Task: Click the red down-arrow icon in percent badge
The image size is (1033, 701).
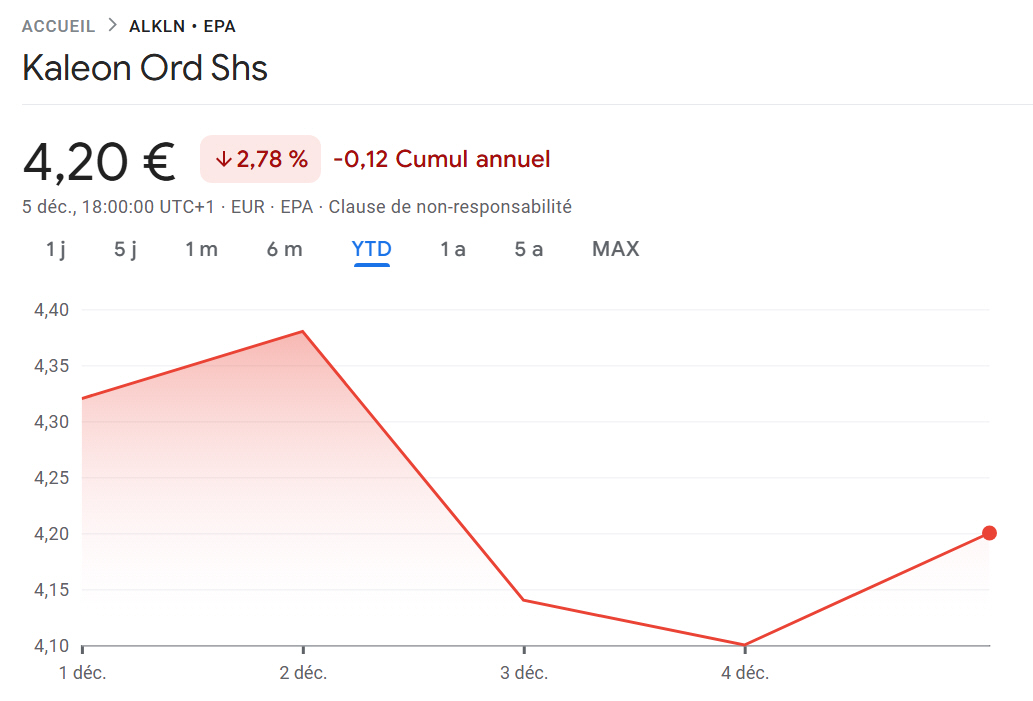Action: pyautogui.click(x=224, y=160)
